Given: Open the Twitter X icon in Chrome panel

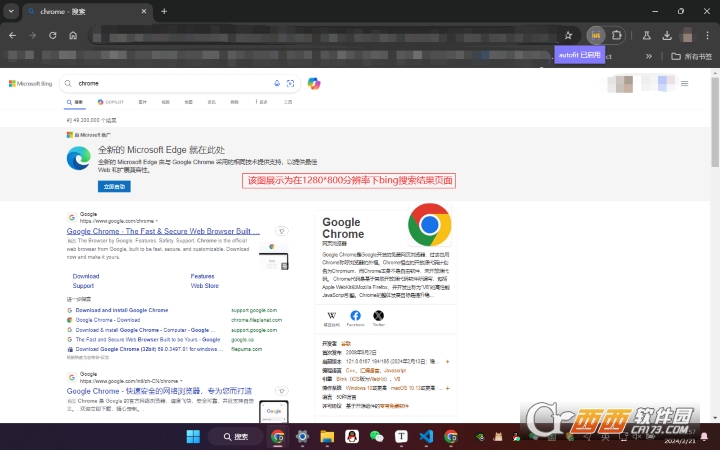Looking at the screenshot, I should (378, 315).
